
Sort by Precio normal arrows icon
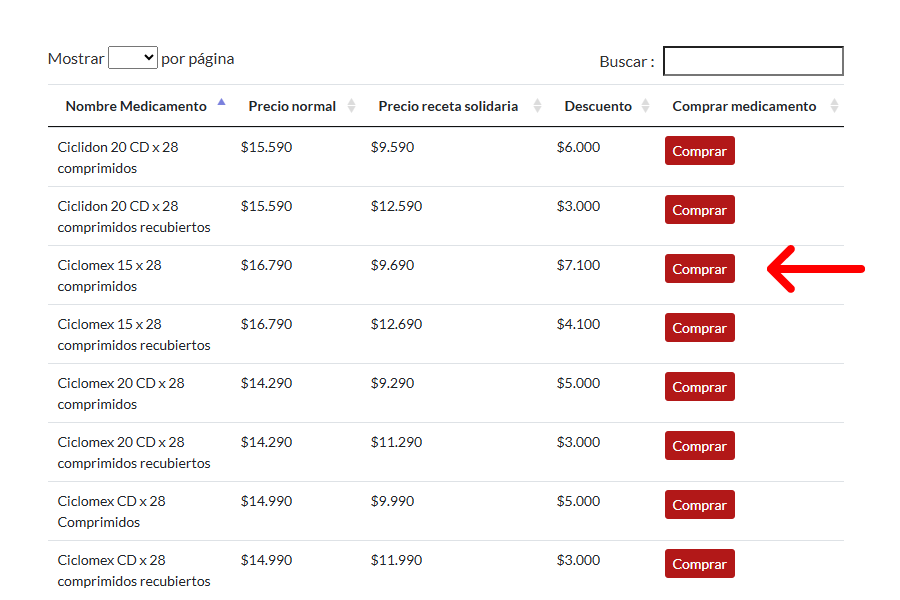[351, 106]
